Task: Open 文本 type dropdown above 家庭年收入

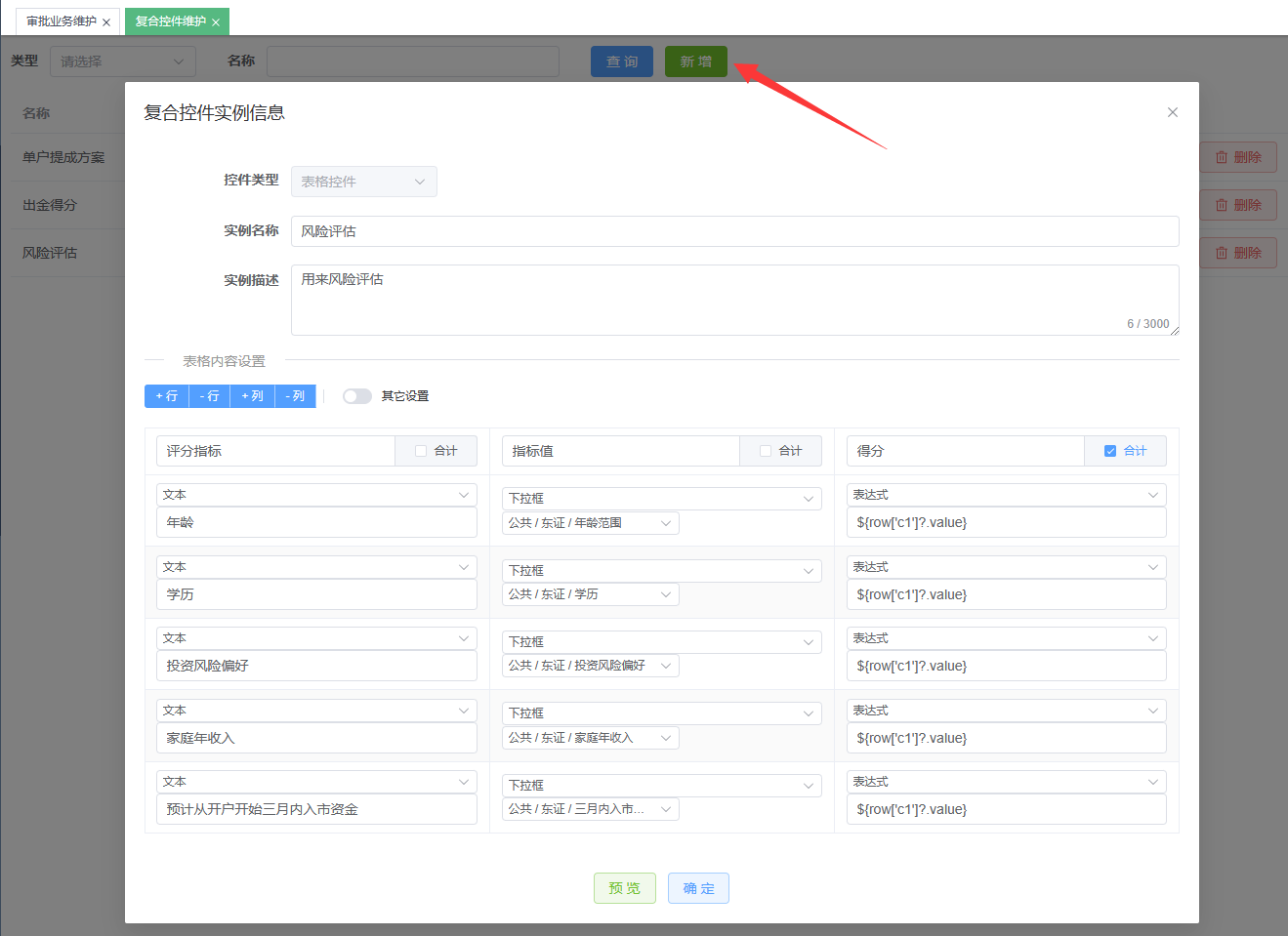Action: (x=316, y=711)
